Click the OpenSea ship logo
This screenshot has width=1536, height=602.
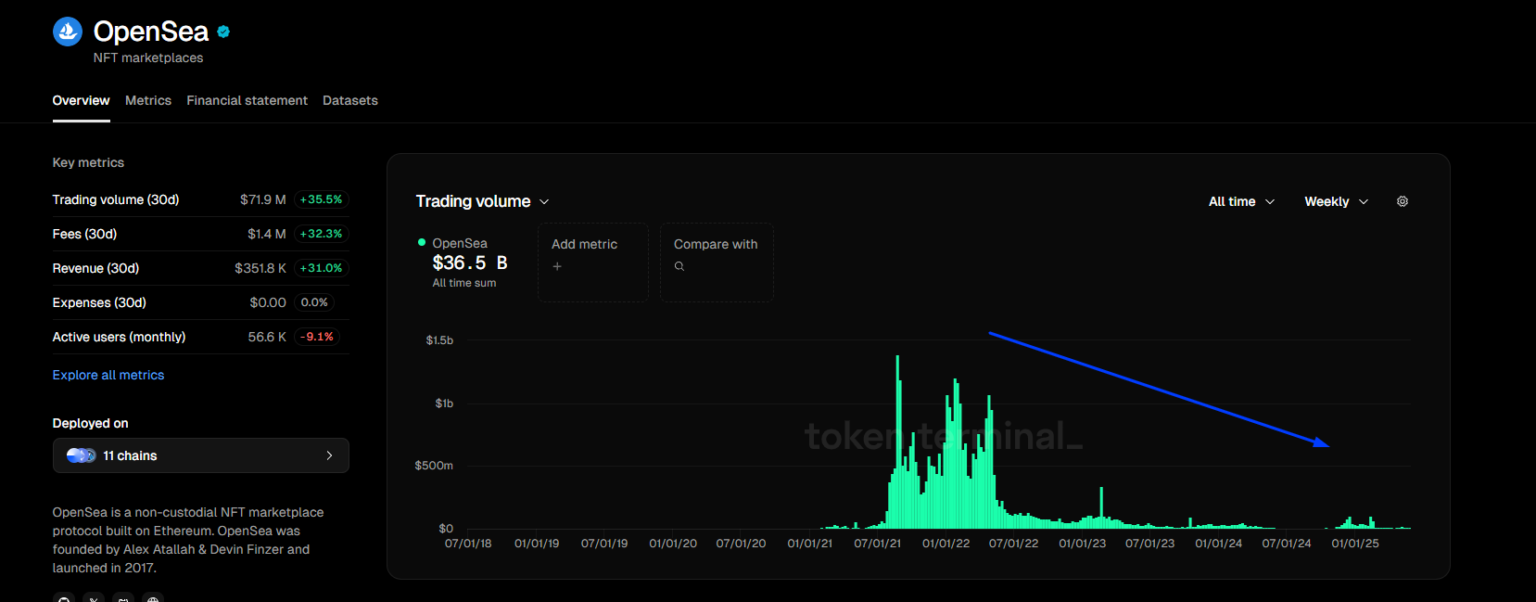66,31
